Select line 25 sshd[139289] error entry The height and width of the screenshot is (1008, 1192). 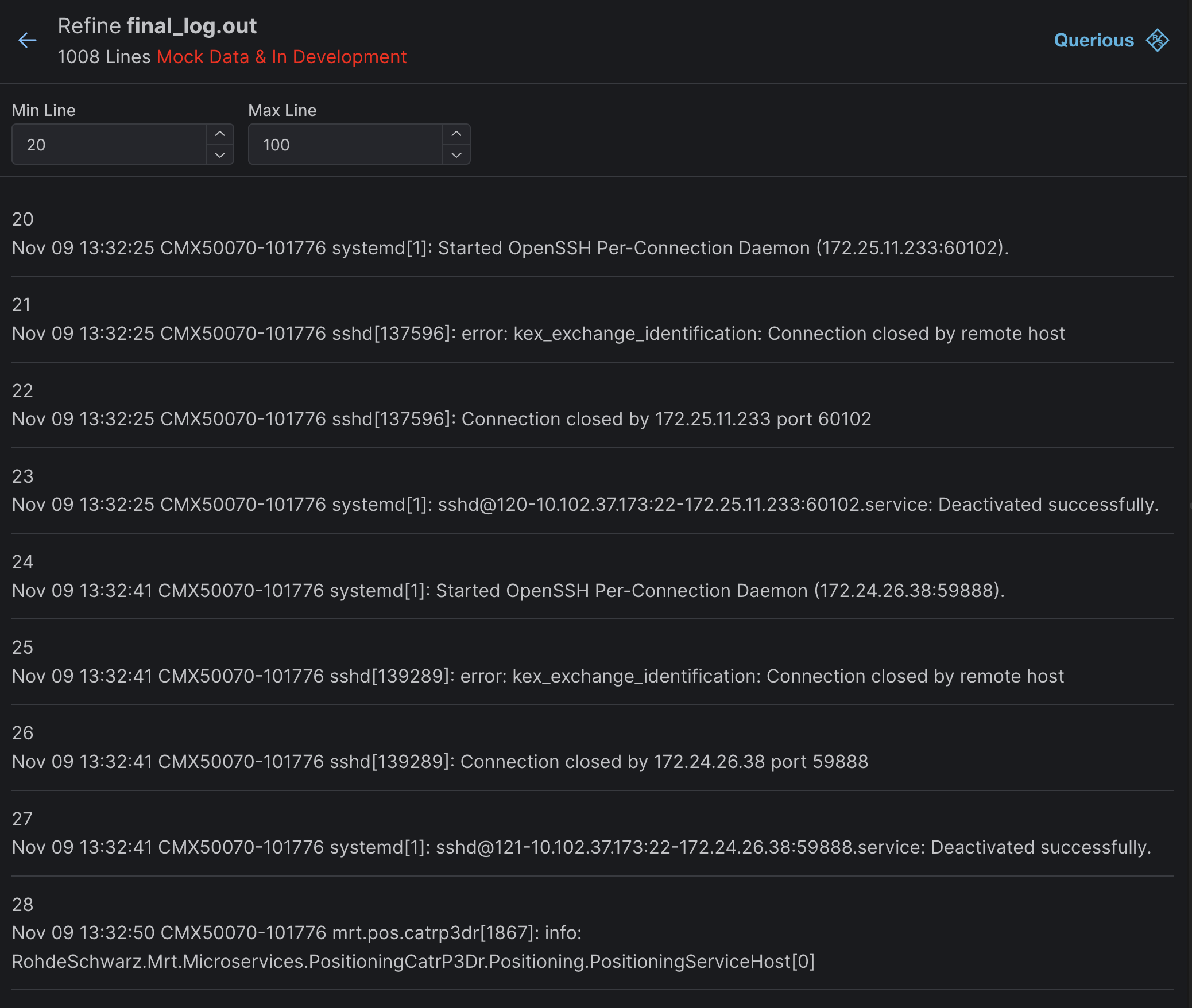pyautogui.click(x=537, y=676)
